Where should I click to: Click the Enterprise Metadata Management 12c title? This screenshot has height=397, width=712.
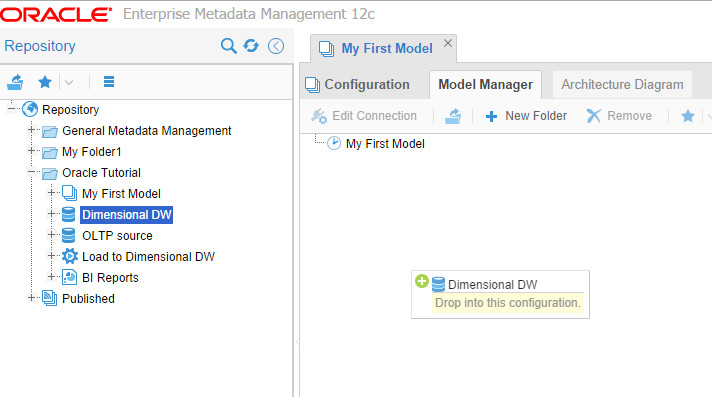pyautogui.click(x=249, y=14)
